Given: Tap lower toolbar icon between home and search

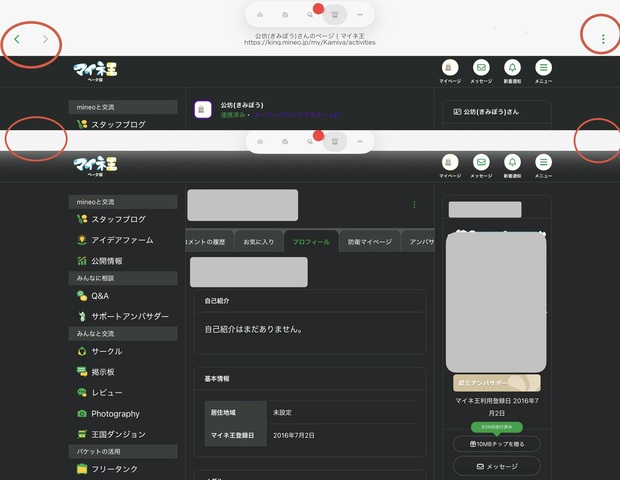Looking at the screenshot, I should [285, 142].
